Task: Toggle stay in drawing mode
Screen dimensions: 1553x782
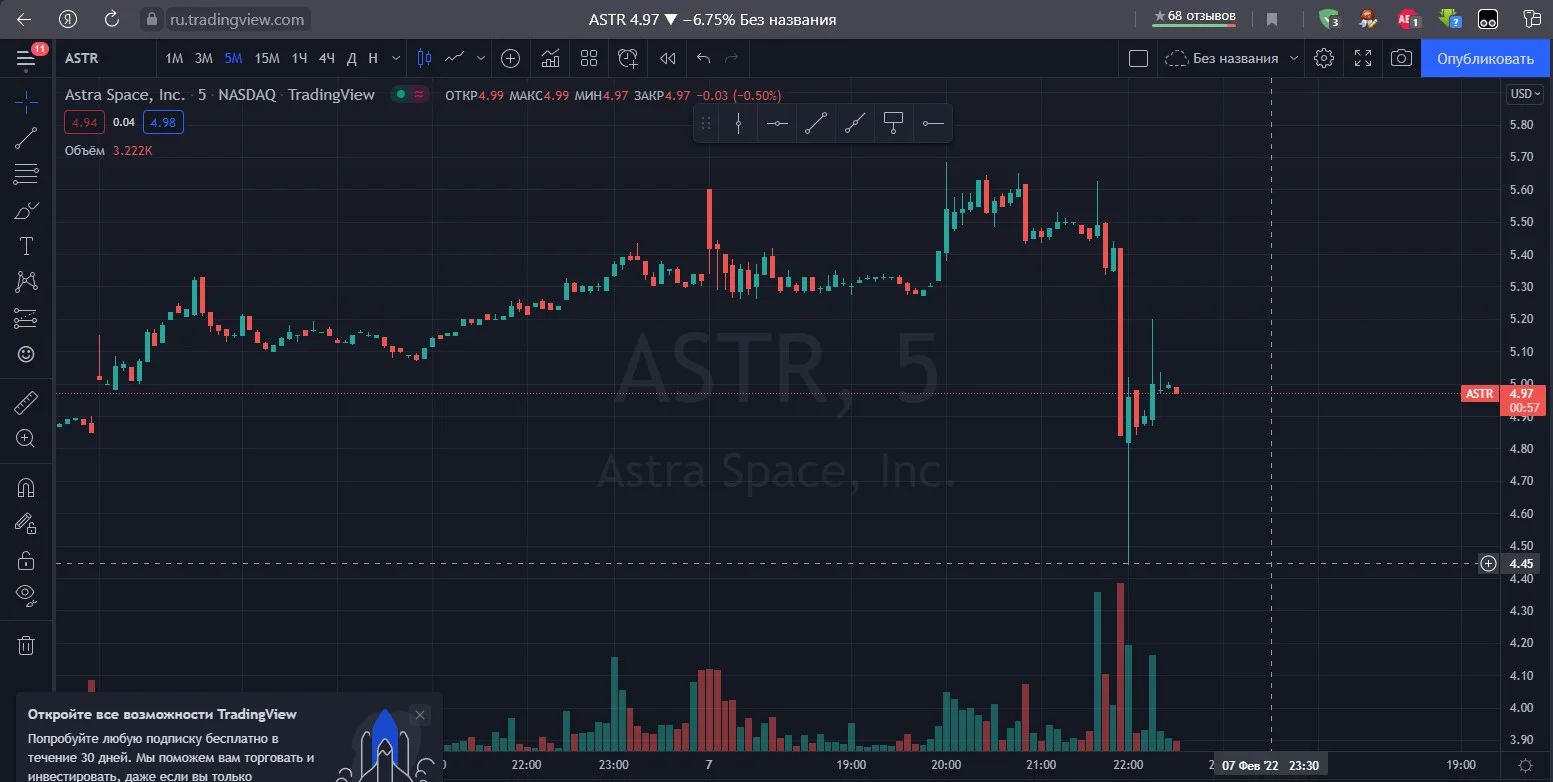Action: coord(26,524)
